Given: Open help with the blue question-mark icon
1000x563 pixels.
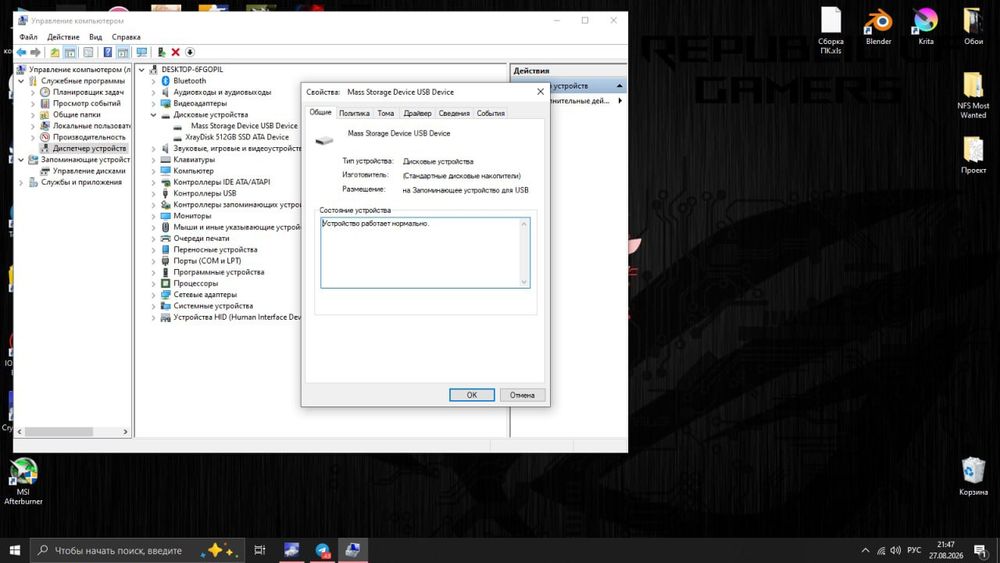Looking at the screenshot, I should 108,52.
